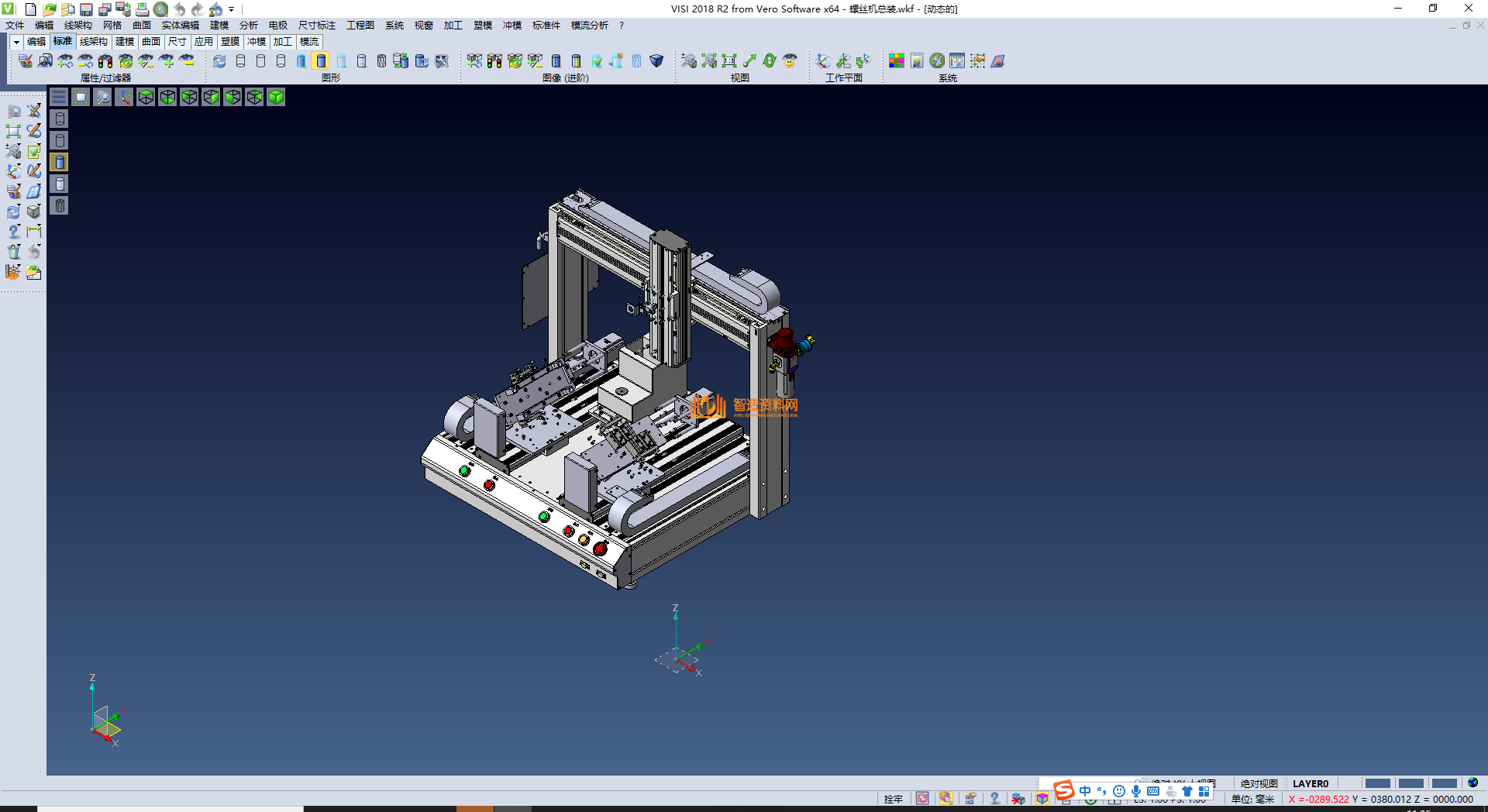Click the green solid cube view icon
Viewport: 1488px width, 812px height.
(276, 97)
